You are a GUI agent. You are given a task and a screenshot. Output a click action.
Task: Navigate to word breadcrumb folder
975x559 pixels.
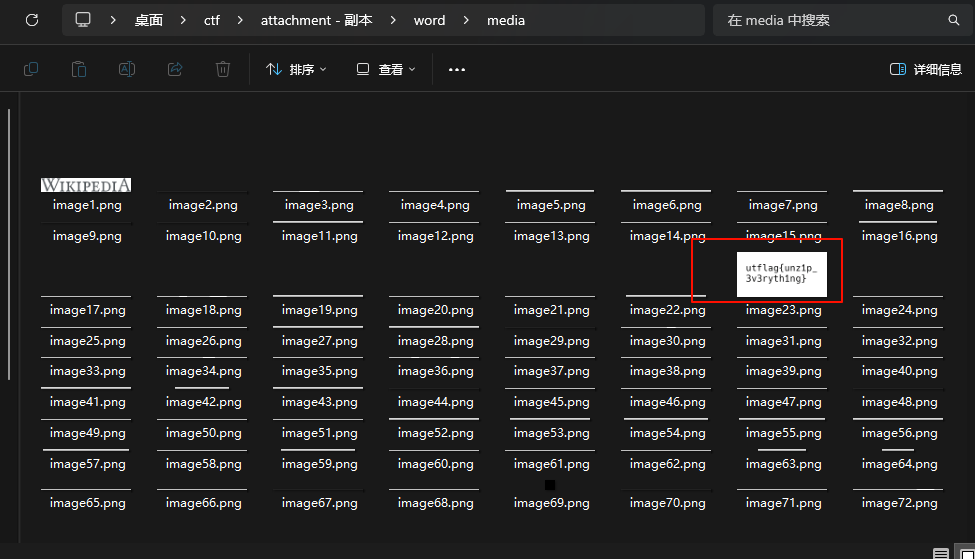(x=429, y=20)
